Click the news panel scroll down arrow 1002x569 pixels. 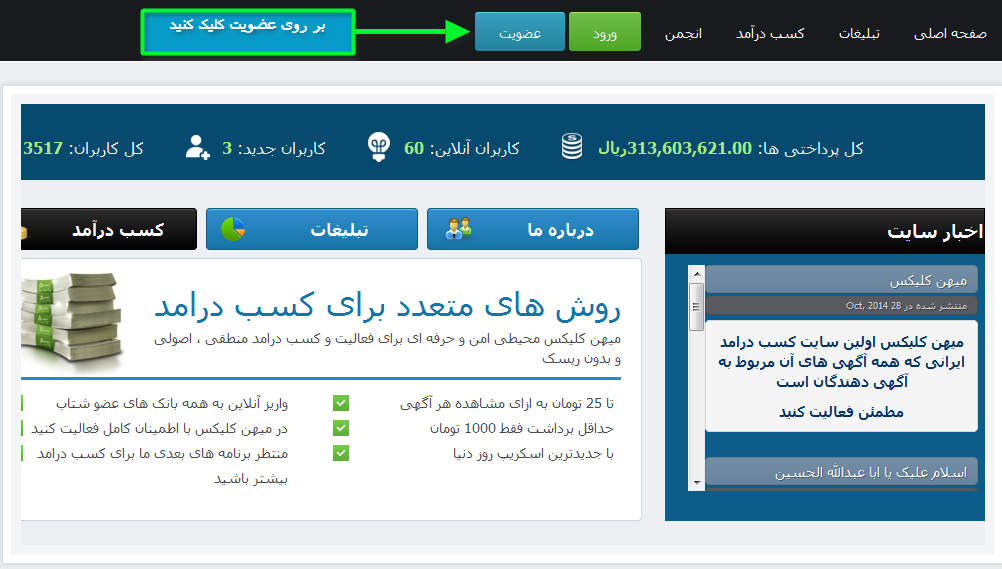(696, 483)
